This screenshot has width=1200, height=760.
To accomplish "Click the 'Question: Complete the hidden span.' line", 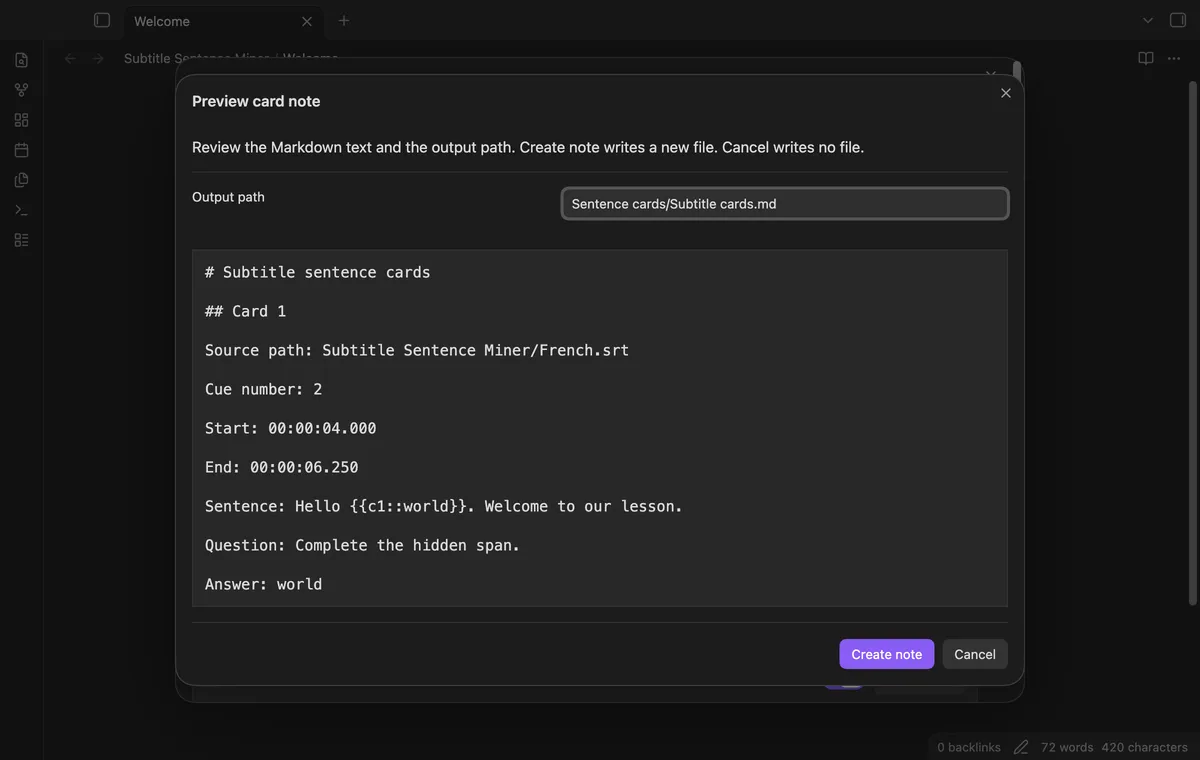I will (x=363, y=545).
